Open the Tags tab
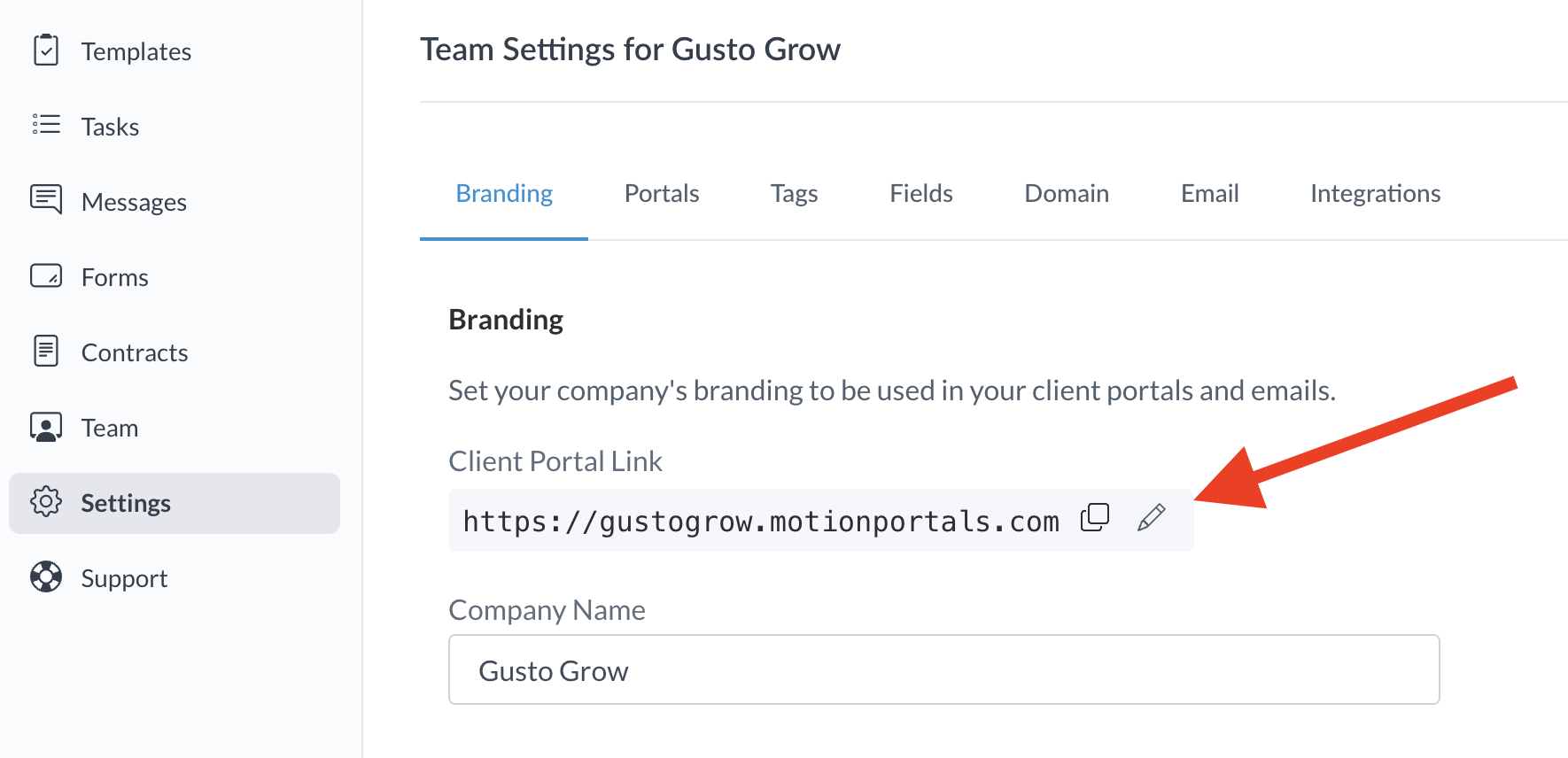The height and width of the screenshot is (758, 1568). coord(794,194)
